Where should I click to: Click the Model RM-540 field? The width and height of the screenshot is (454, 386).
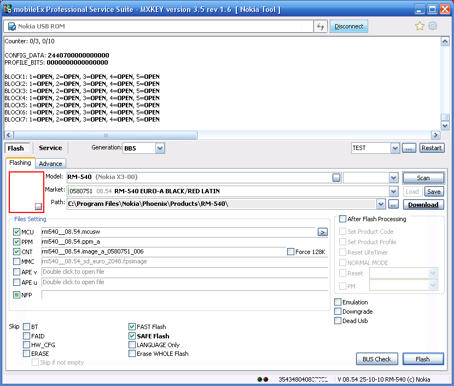(199, 177)
